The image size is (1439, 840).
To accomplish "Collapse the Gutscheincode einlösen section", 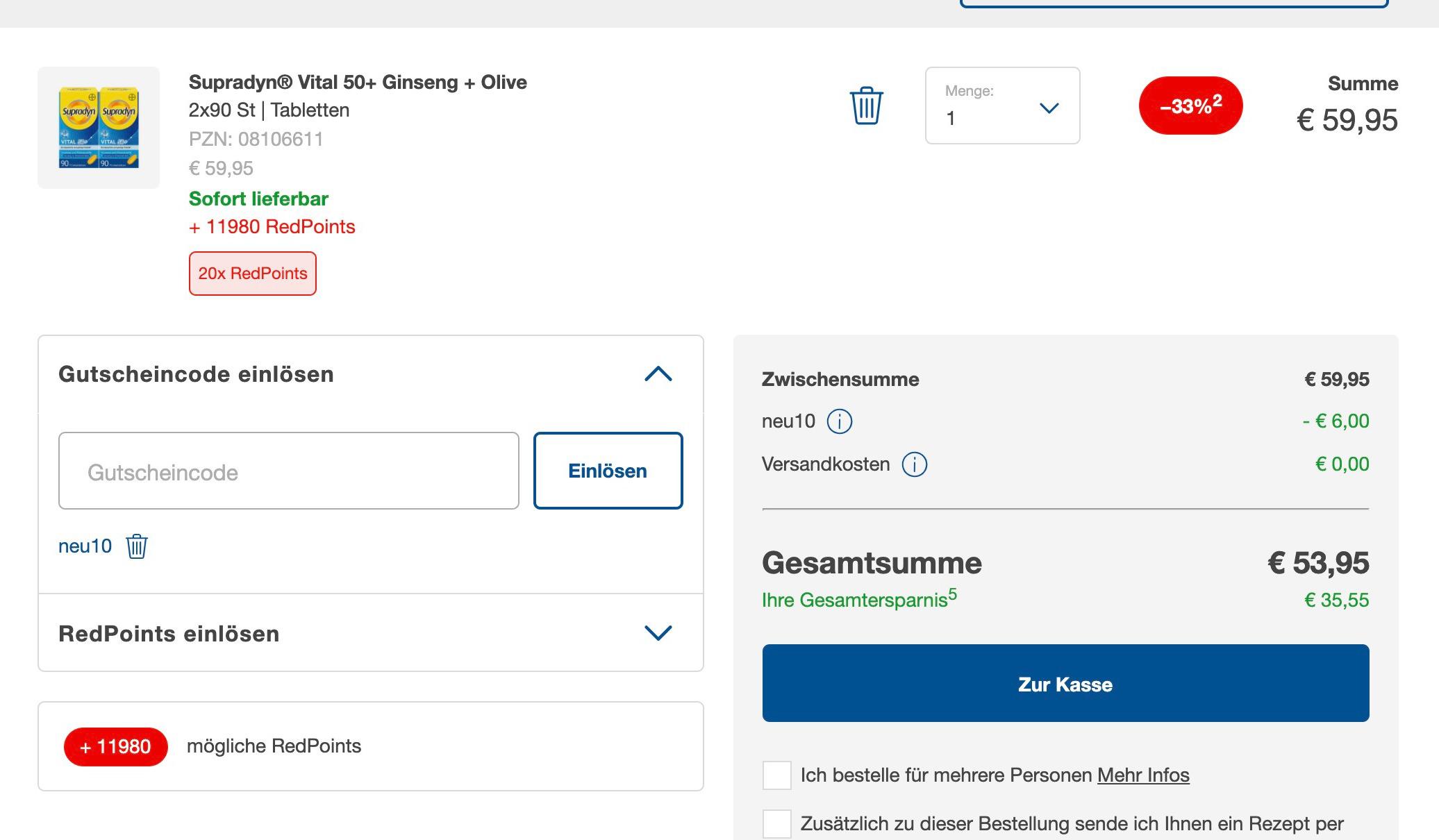I will [x=658, y=374].
